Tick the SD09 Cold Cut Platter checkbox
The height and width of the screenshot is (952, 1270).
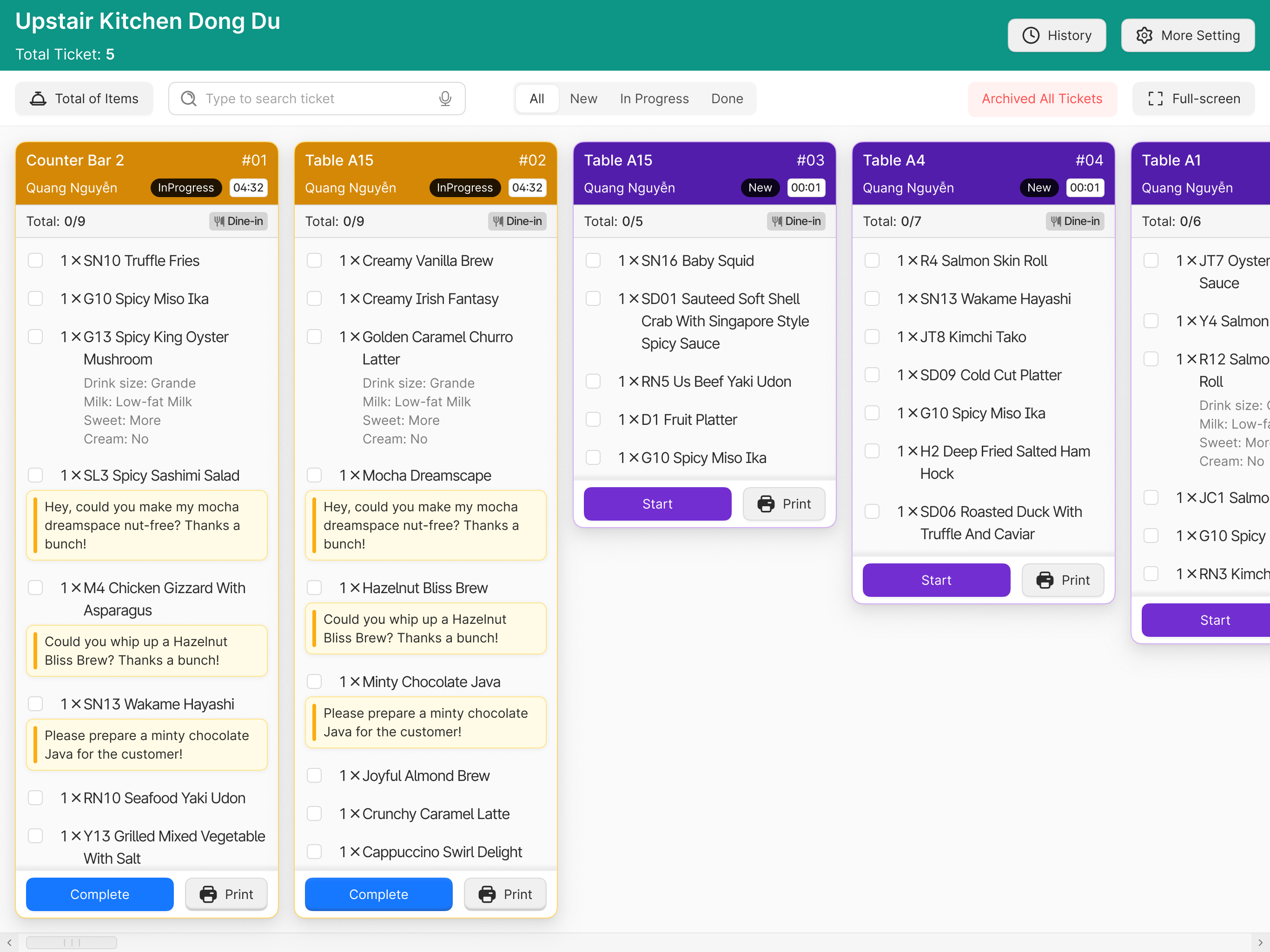point(873,375)
